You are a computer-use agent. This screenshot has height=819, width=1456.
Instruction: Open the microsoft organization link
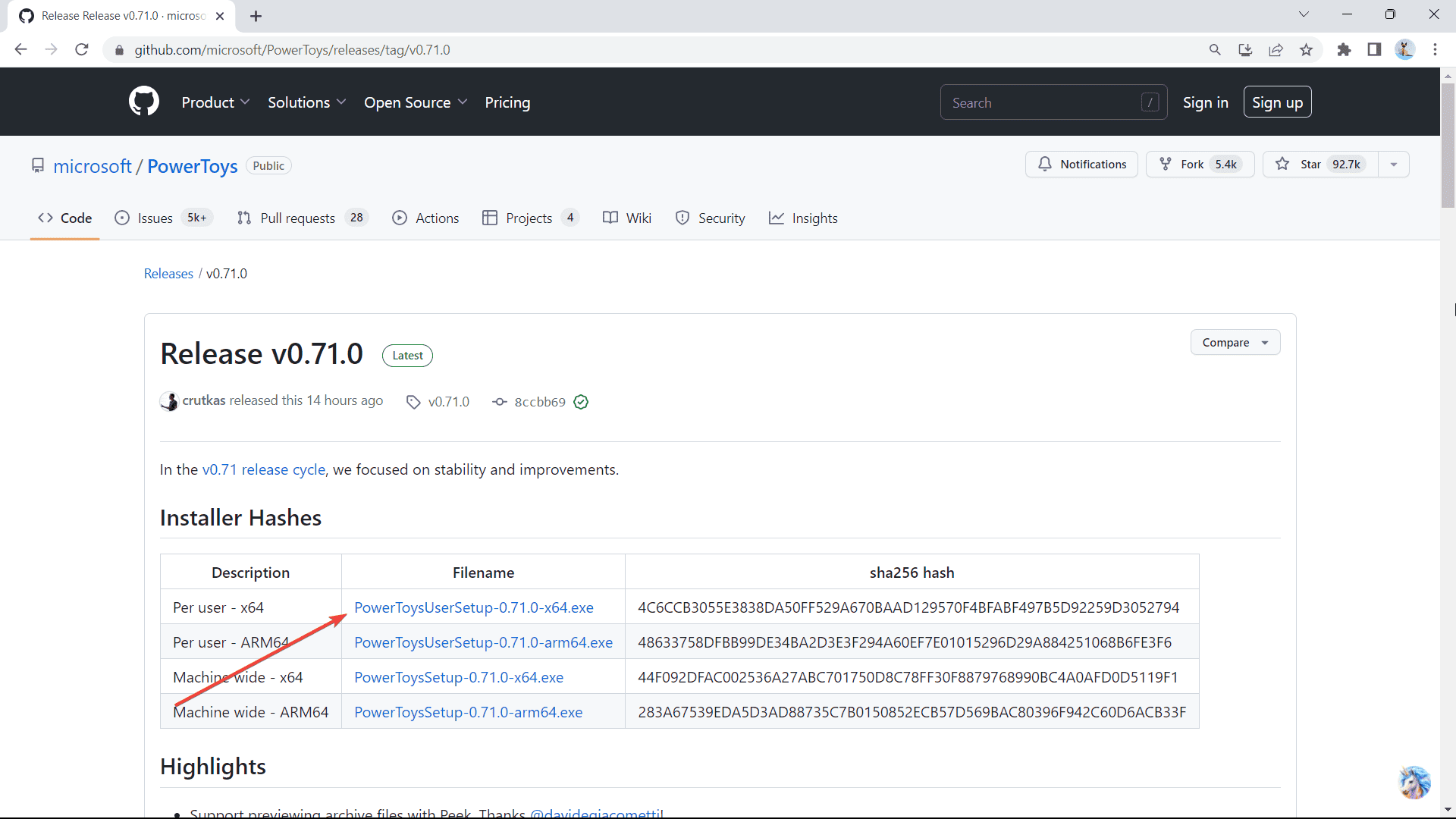point(92,166)
